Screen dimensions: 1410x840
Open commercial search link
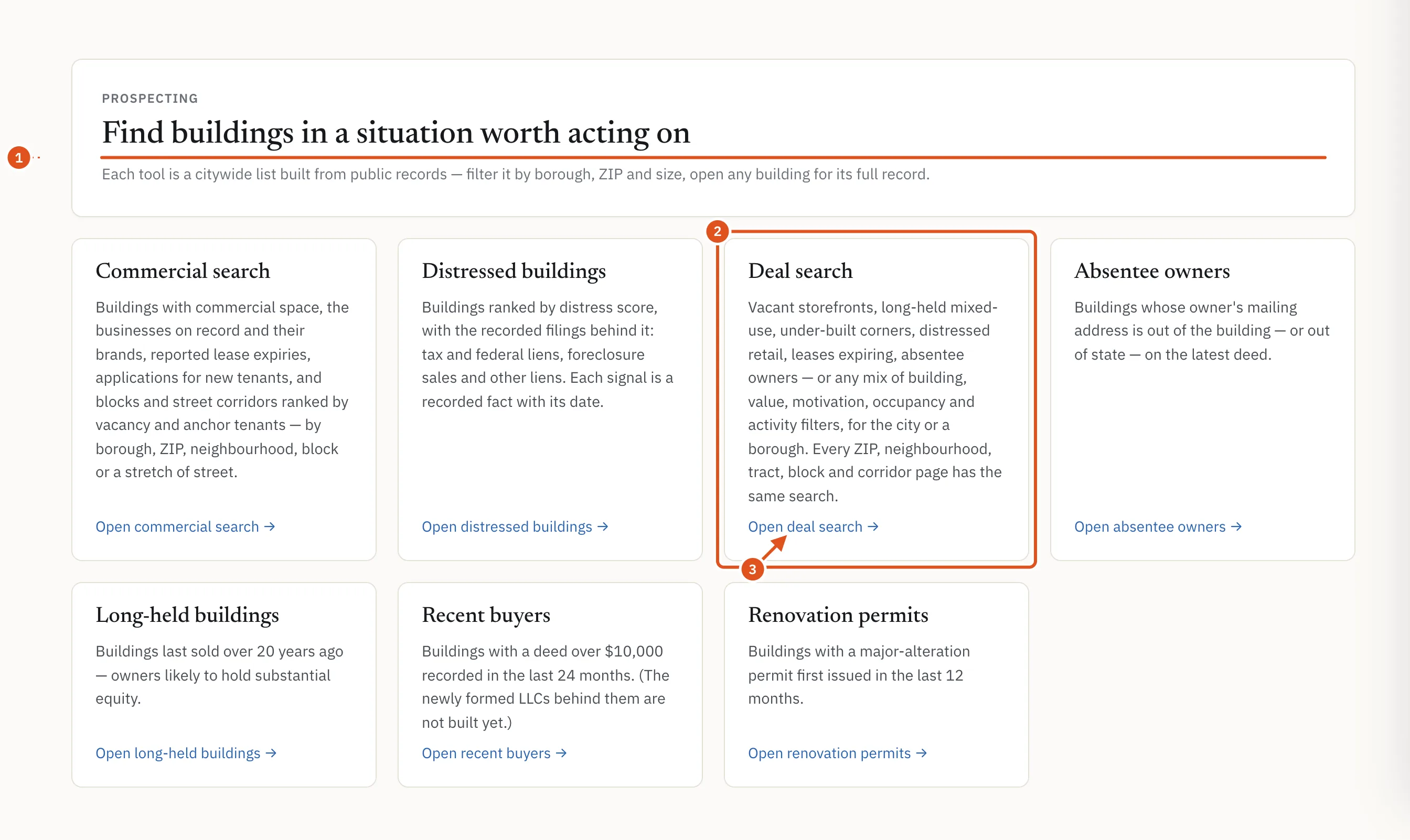coord(185,526)
